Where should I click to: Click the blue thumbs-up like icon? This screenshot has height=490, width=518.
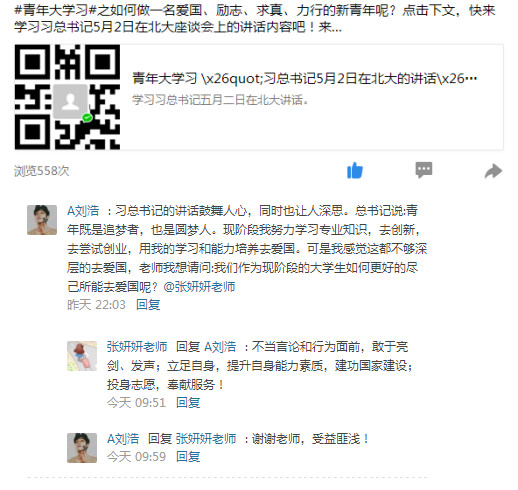pyautogui.click(x=355, y=170)
